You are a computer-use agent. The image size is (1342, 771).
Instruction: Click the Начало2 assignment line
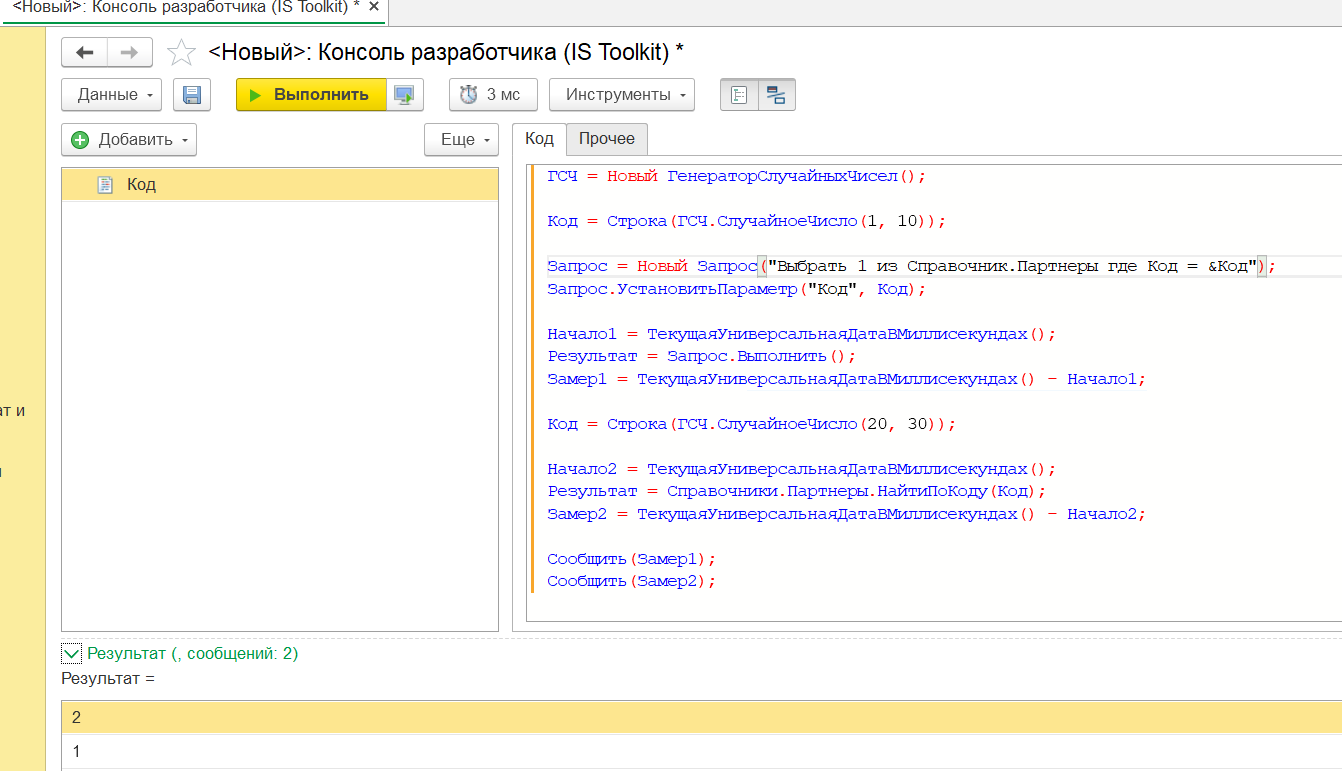coord(802,469)
